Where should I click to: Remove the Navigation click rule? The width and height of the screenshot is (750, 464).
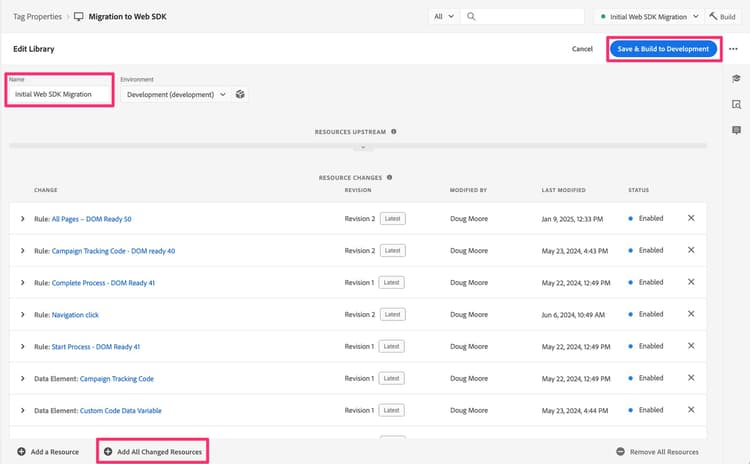point(691,314)
